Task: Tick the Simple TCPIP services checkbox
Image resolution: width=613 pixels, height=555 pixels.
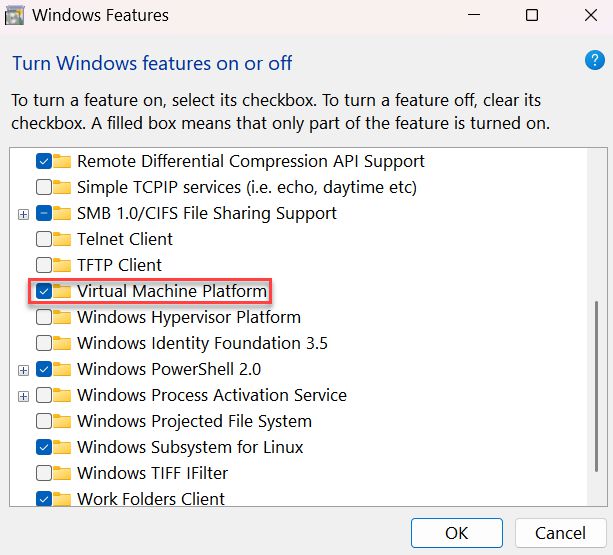Action: (44, 187)
